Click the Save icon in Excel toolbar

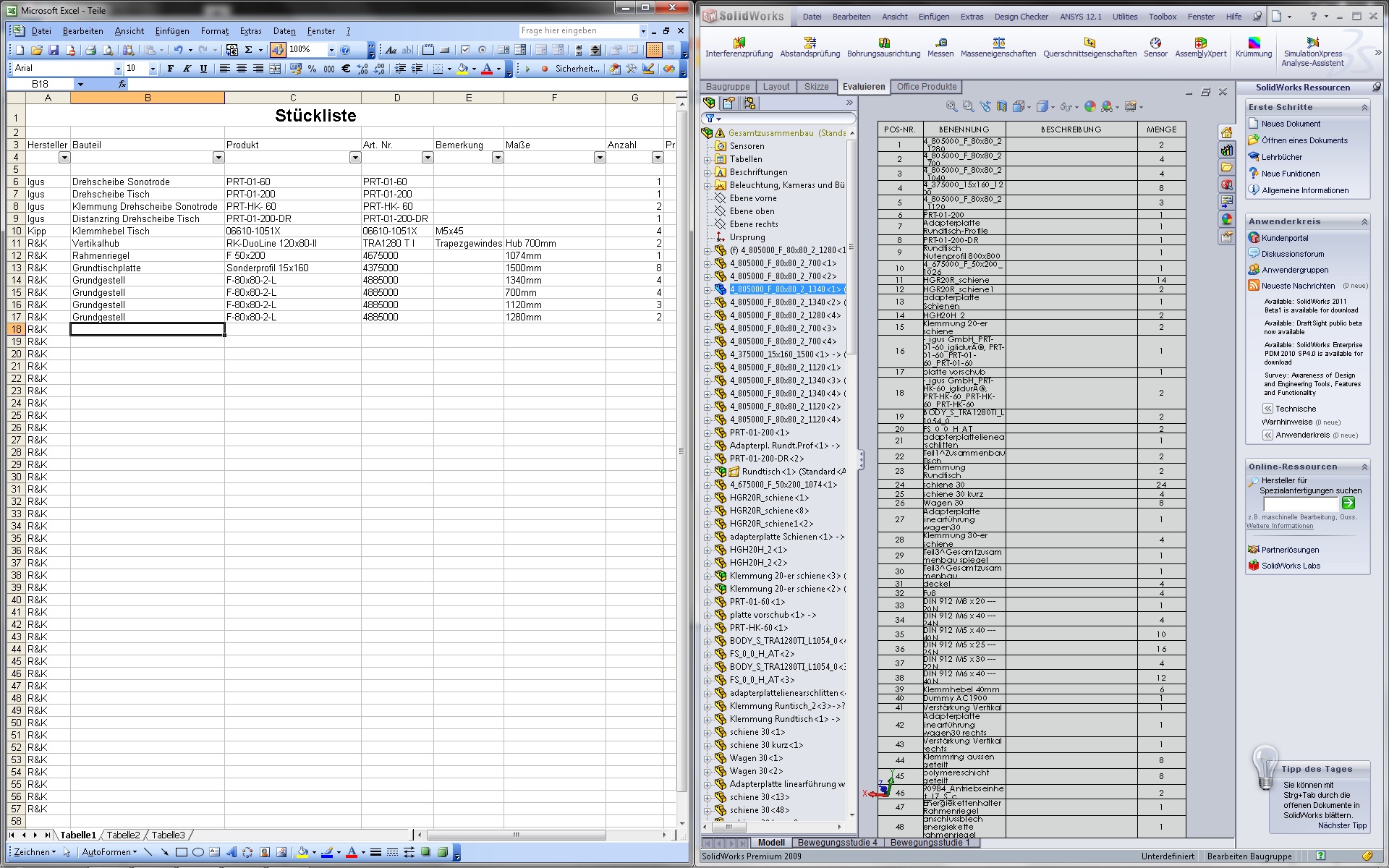[x=54, y=50]
